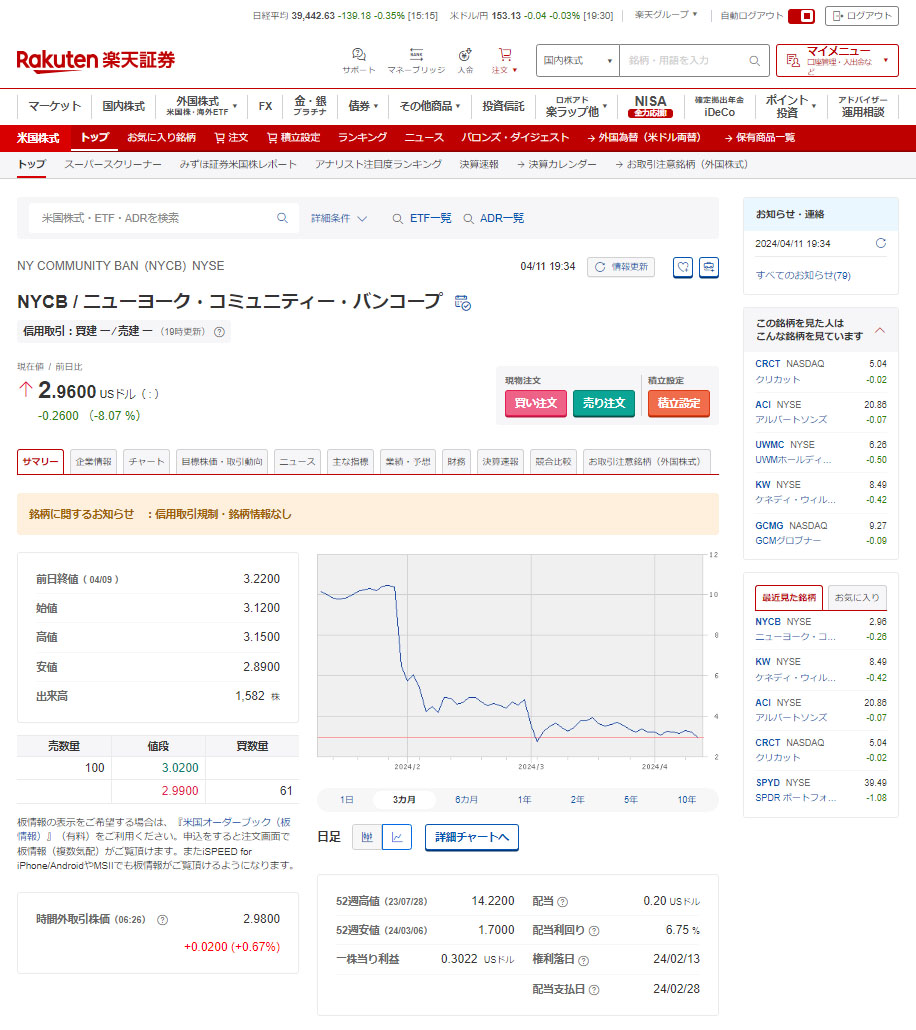Image resolution: width=916 pixels, height=1030 pixels.
Task: Switch to the 企業情報 tab
Action: pyautogui.click(x=93, y=461)
